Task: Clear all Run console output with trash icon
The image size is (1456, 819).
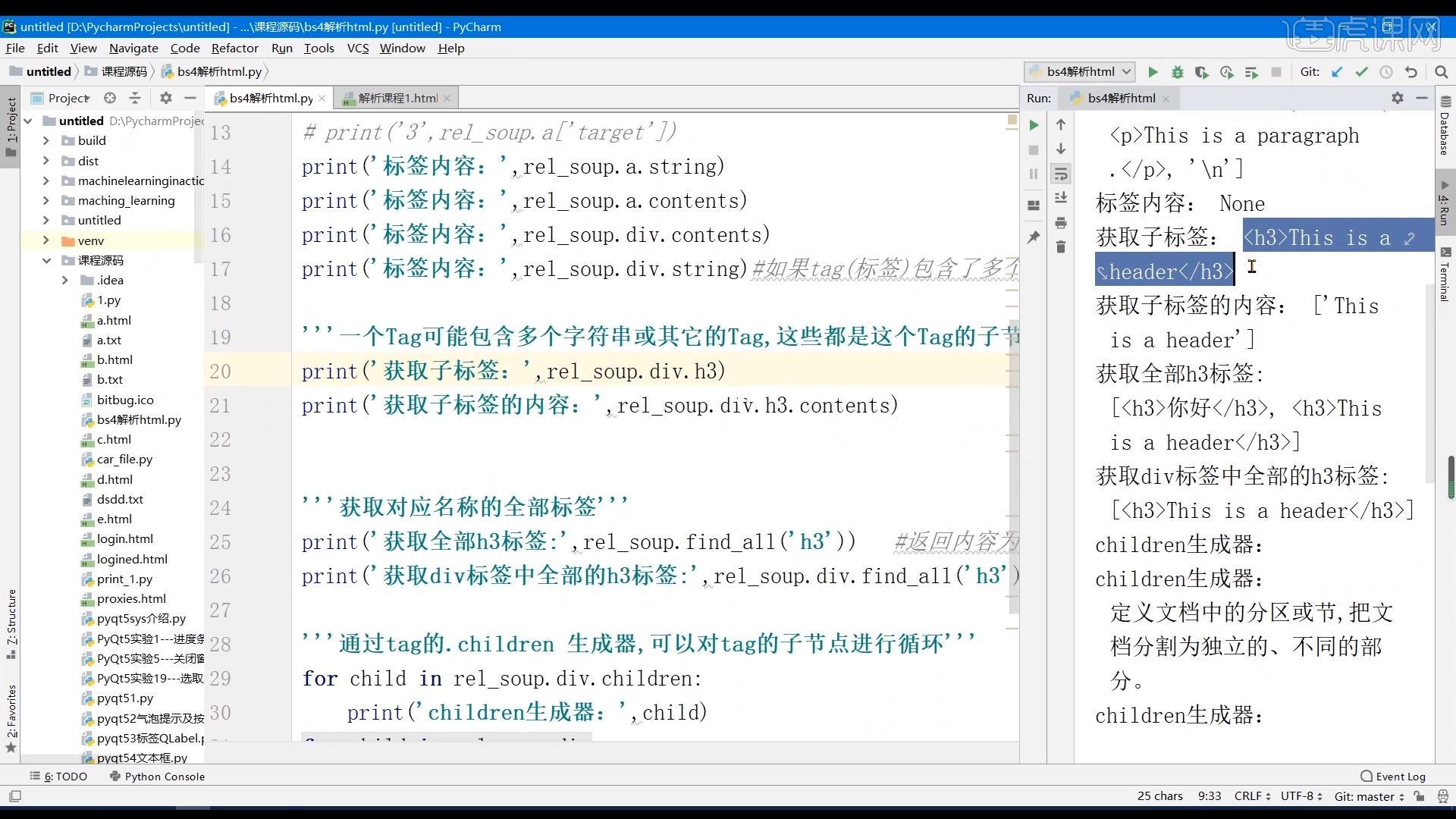Action: [x=1061, y=247]
